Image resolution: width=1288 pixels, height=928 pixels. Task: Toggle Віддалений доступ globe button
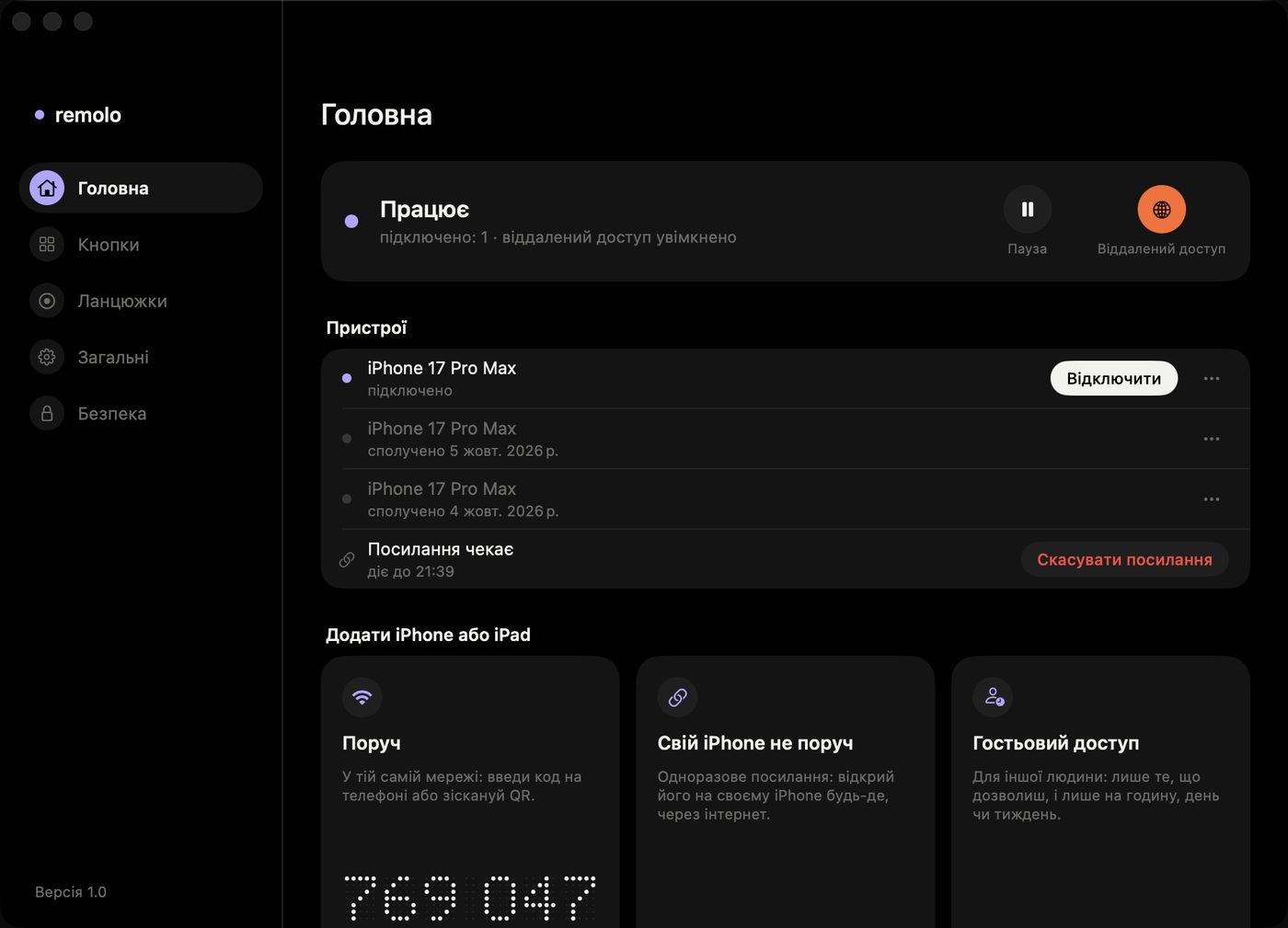tap(1162, 210)
